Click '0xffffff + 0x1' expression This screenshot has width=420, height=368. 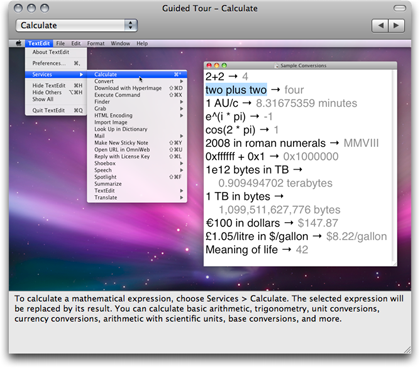coord(235,157)
